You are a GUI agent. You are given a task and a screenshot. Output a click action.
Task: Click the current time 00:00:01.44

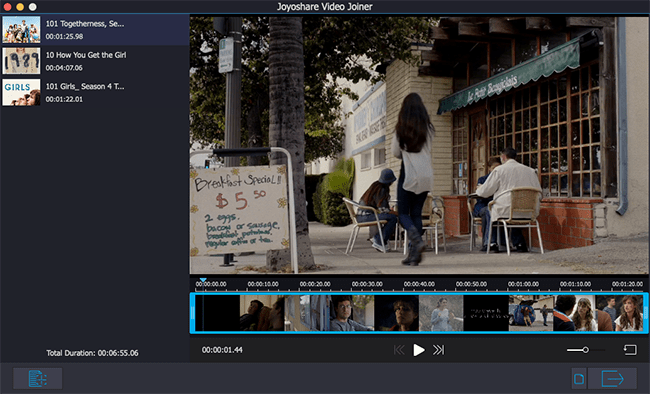point(222,350)
